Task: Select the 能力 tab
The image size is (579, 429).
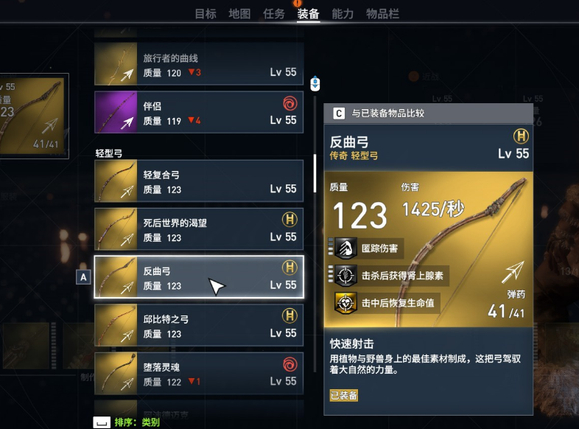Action: [x=342, y=14]
